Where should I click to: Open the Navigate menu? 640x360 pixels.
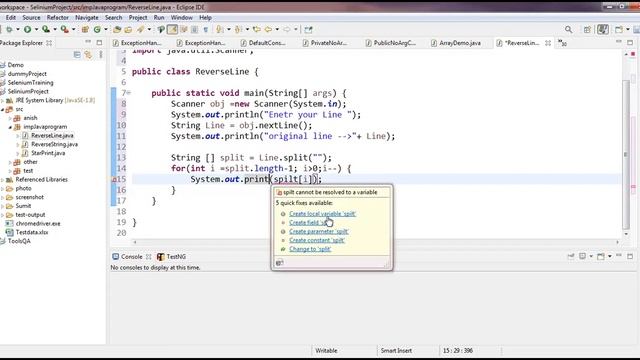(x=87, y=18)
